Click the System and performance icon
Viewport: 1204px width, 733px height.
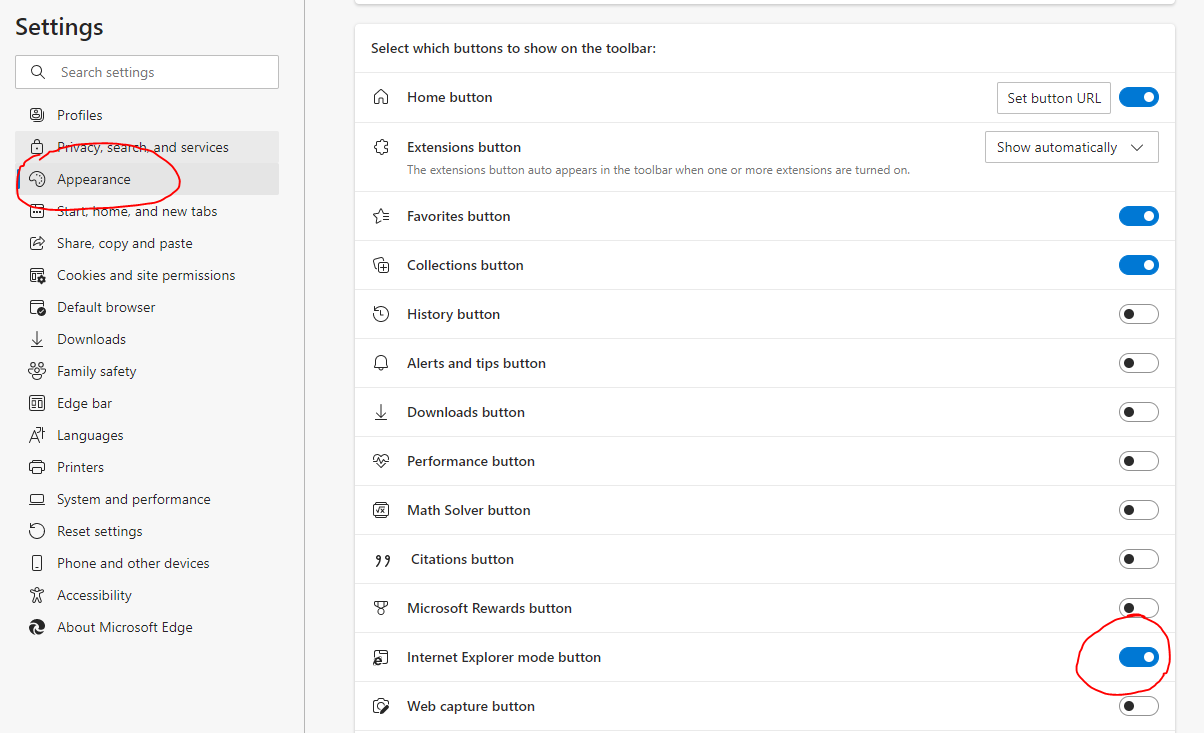click(x=37, y=499)
